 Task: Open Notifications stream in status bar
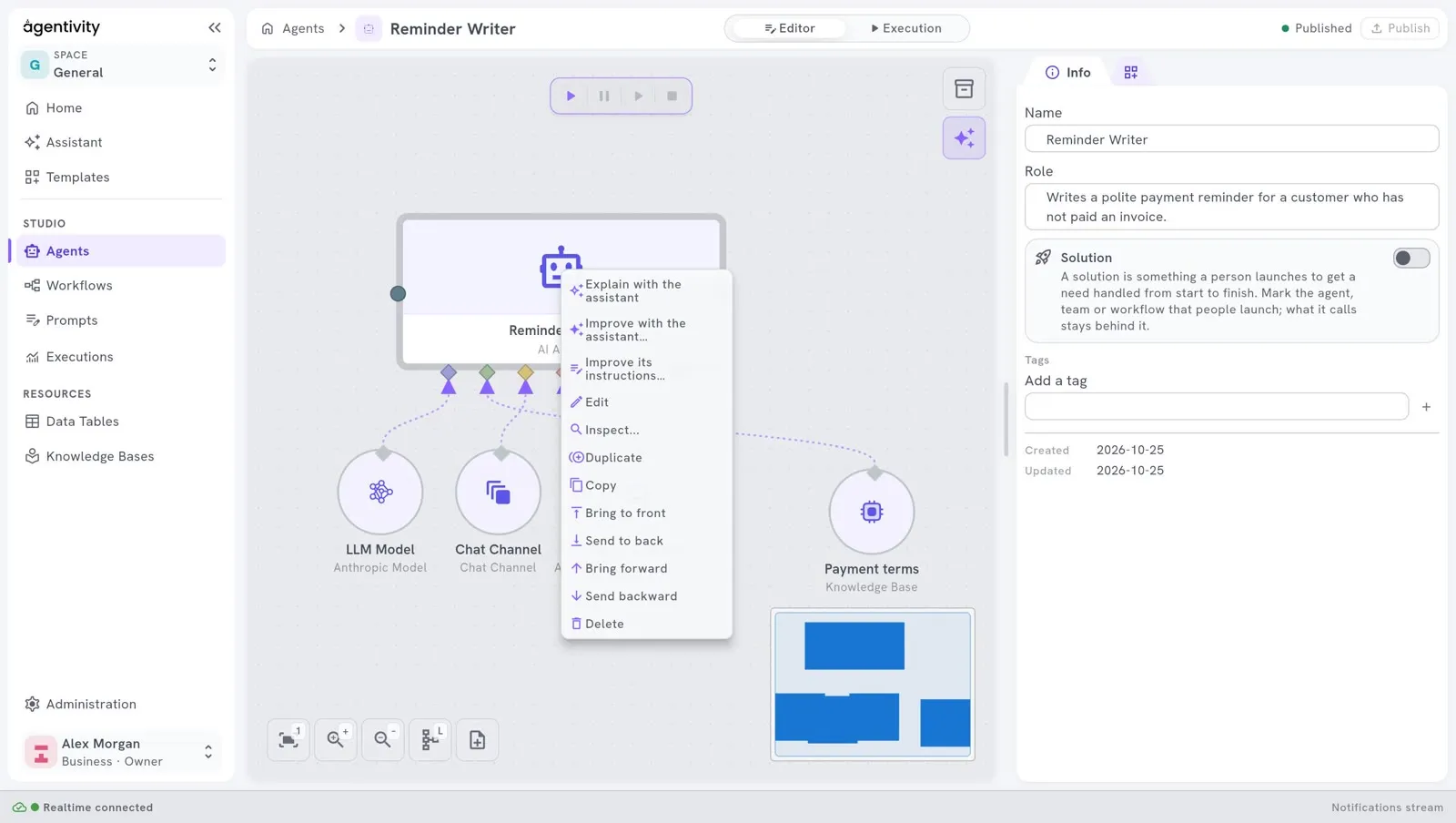click(1387, 808)
